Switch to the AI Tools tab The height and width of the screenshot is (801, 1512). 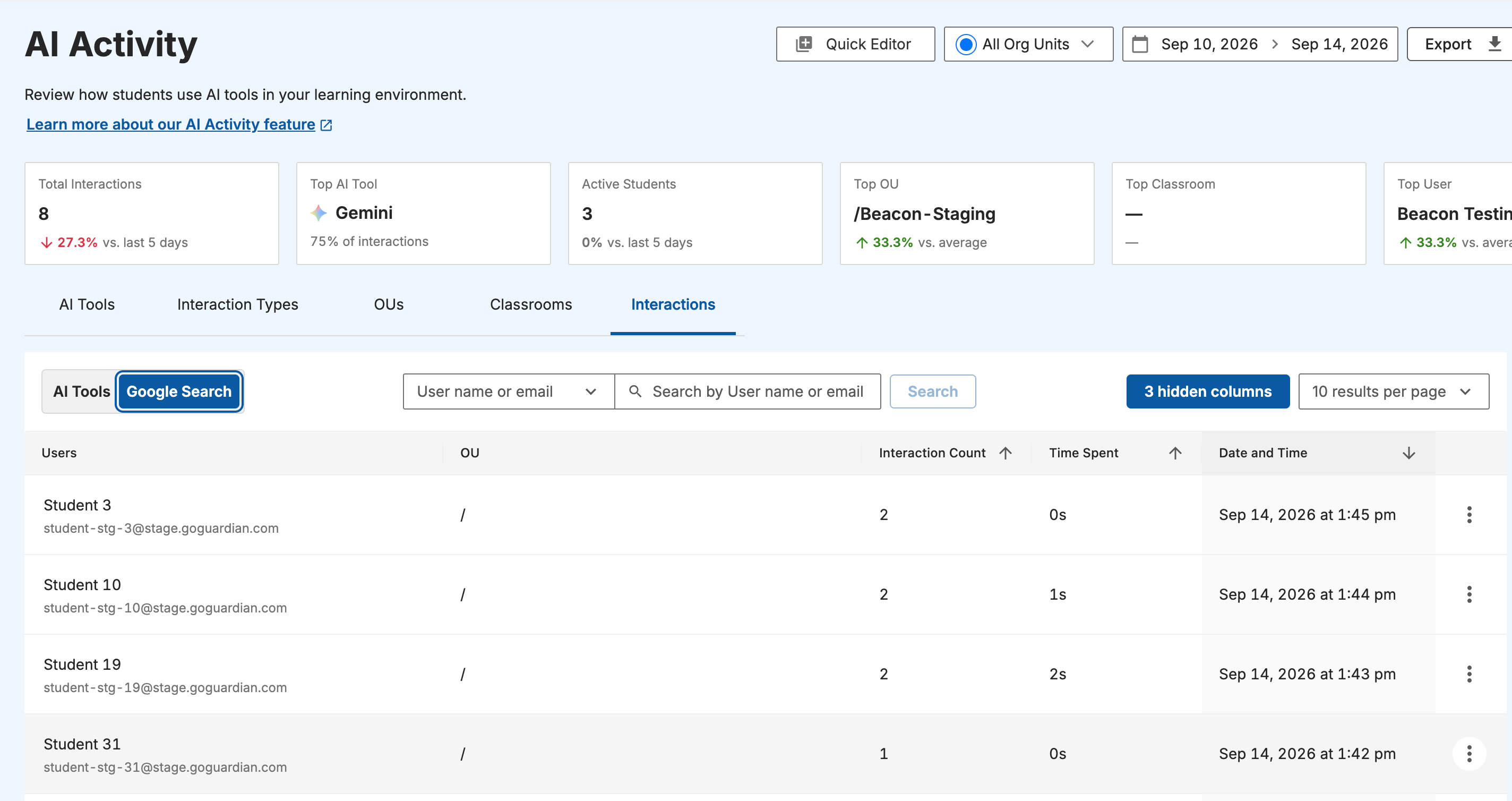[x=87, y=304]
